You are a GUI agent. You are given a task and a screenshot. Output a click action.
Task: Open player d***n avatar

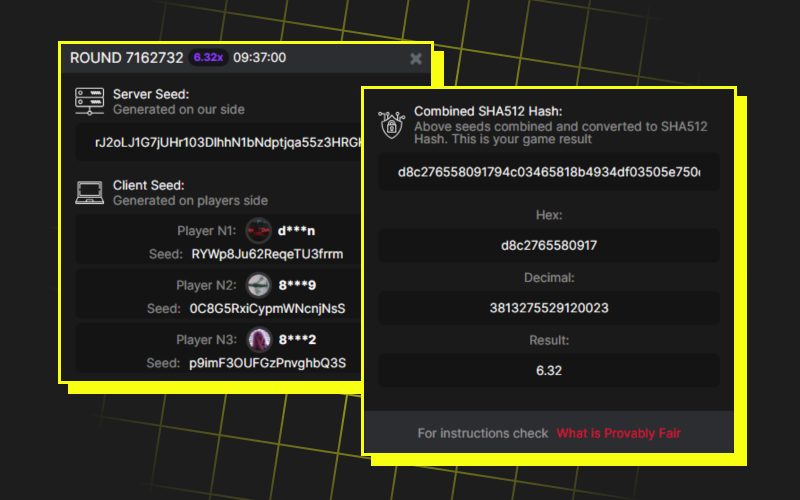point(258,231)
